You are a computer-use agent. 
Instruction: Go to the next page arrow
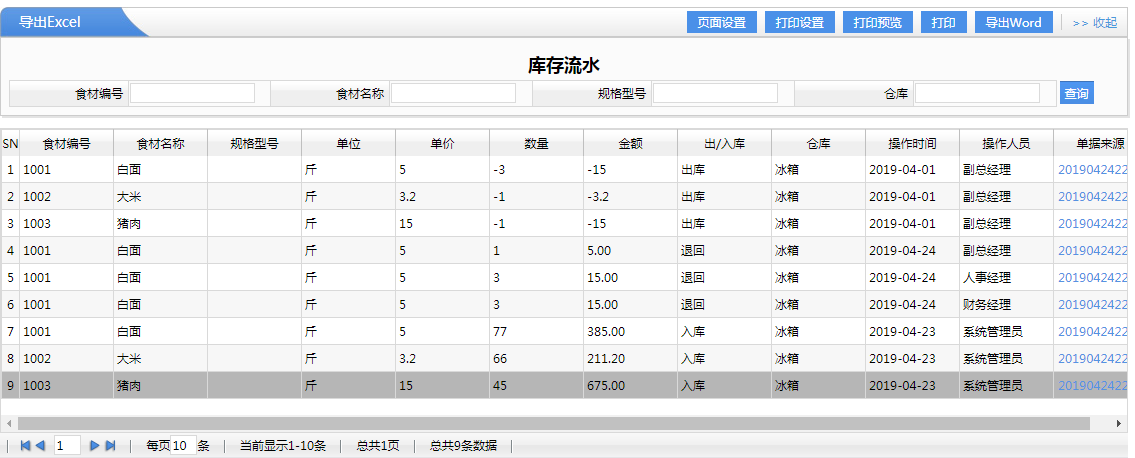[95, 446]
